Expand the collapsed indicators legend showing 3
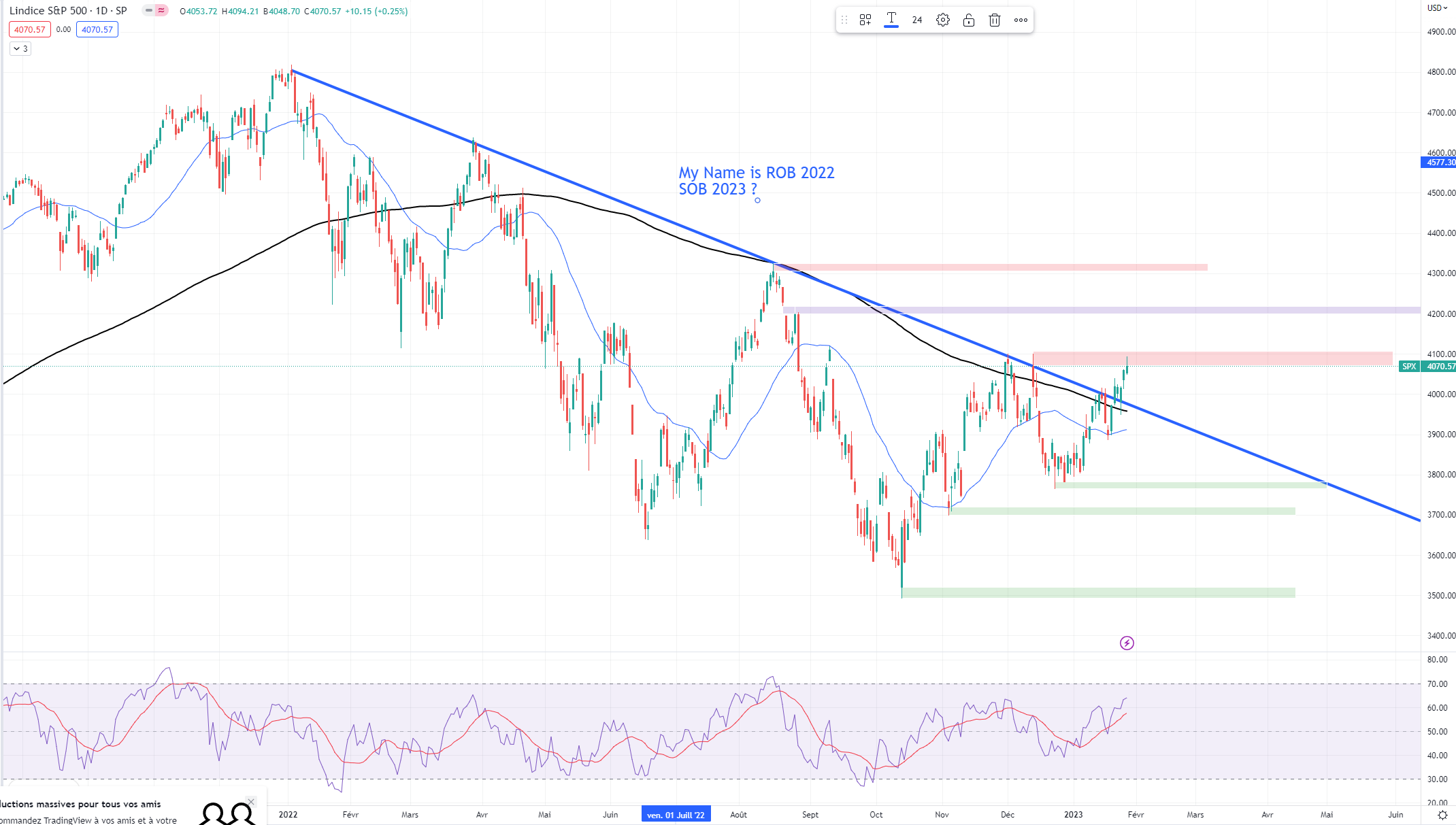The width and height of the screenshot is (1456, 825). [20, 48]
